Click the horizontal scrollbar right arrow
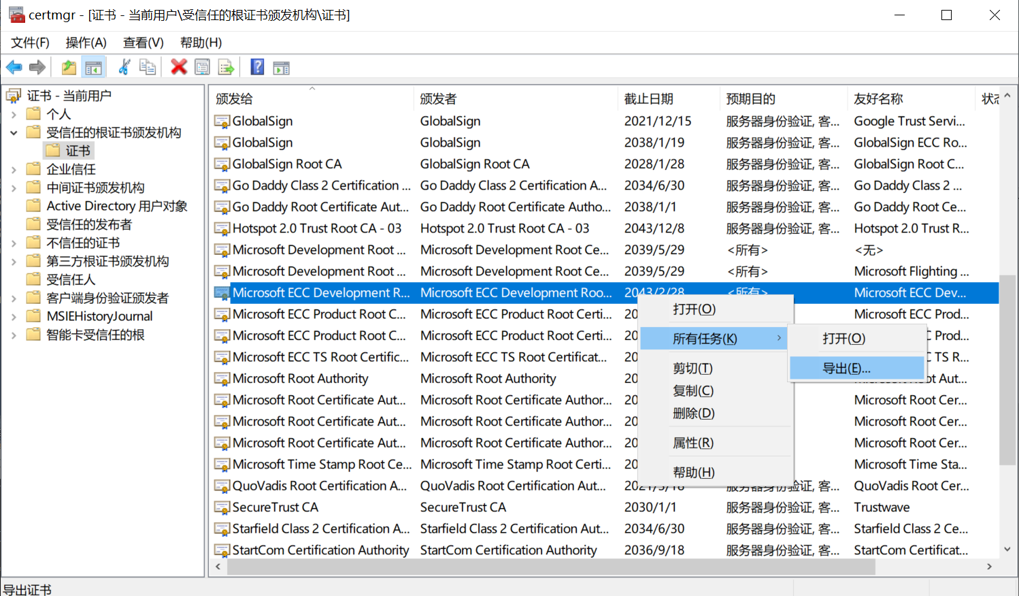1019x596 pixels. 989,567
